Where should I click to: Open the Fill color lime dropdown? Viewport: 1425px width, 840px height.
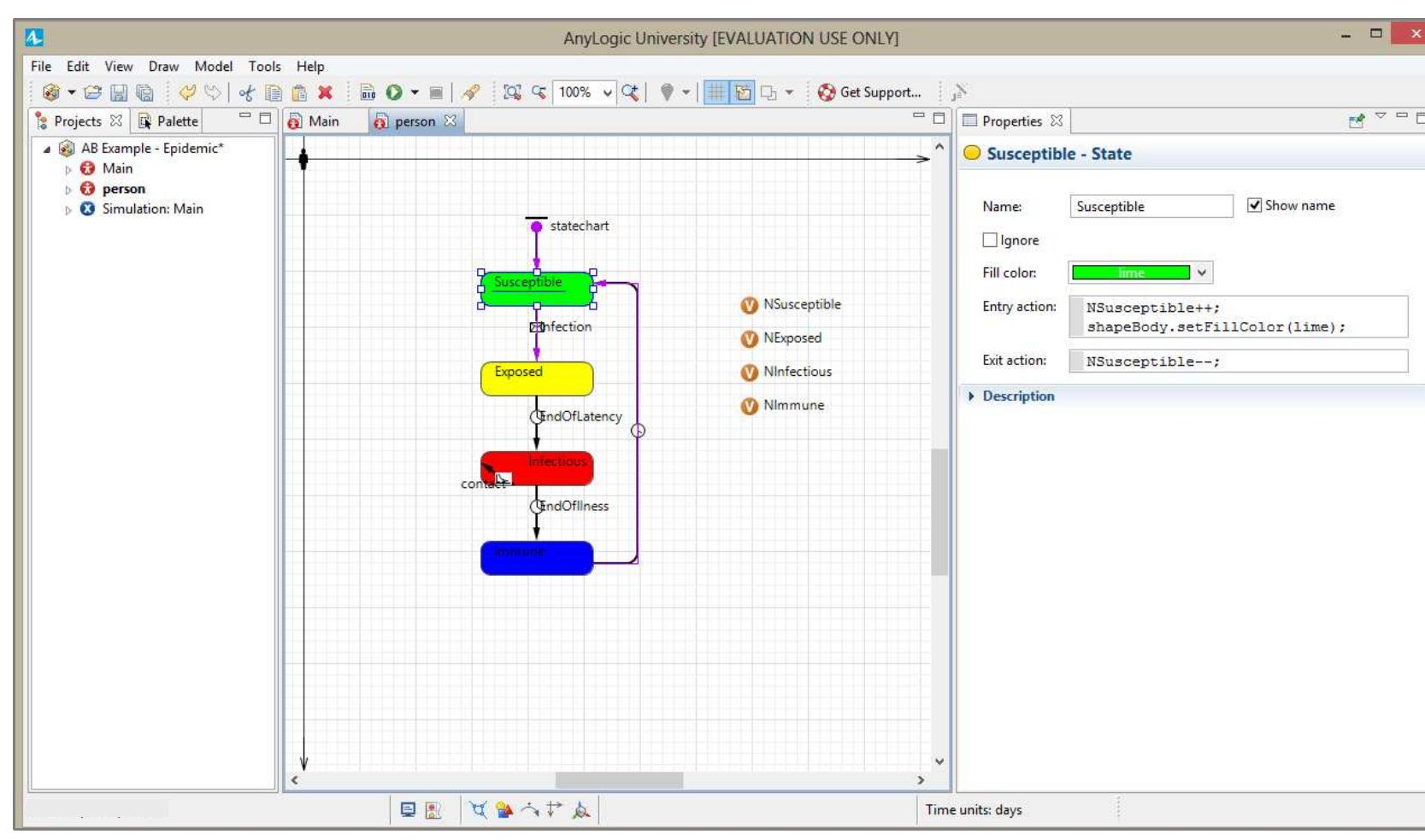(x=1202, y=273)
